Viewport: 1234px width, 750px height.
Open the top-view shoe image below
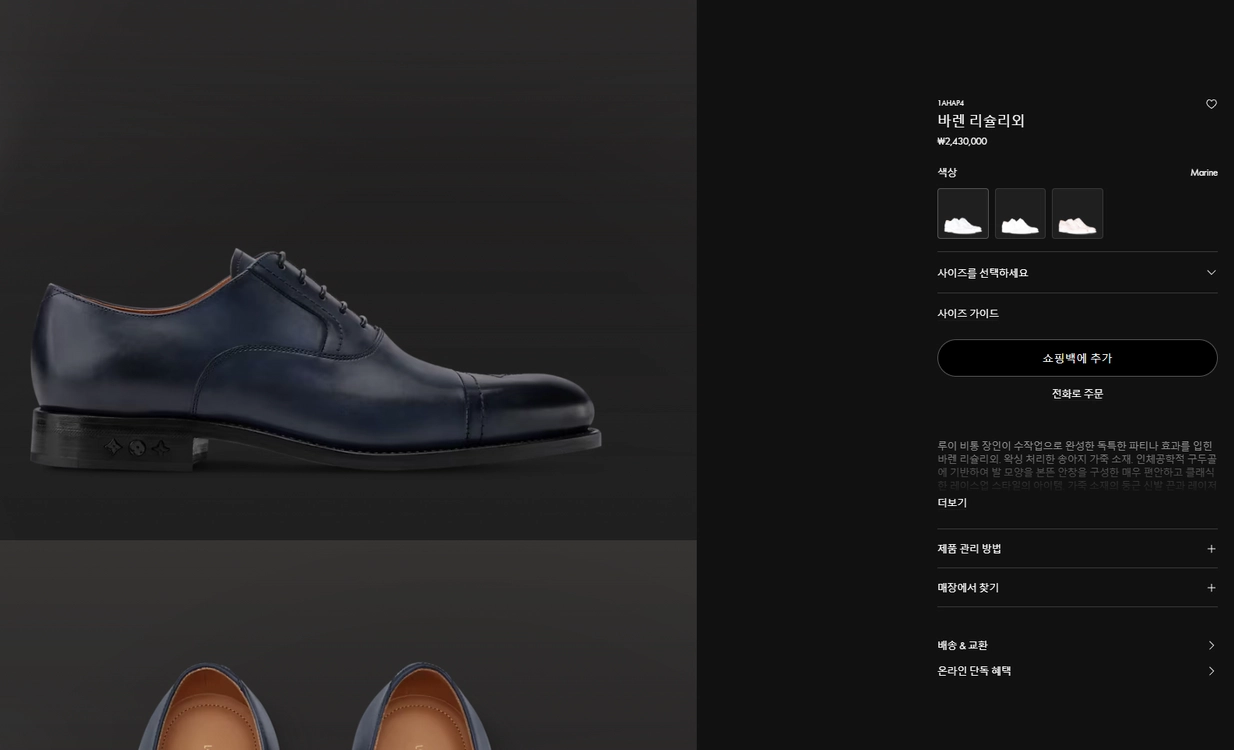348,646
